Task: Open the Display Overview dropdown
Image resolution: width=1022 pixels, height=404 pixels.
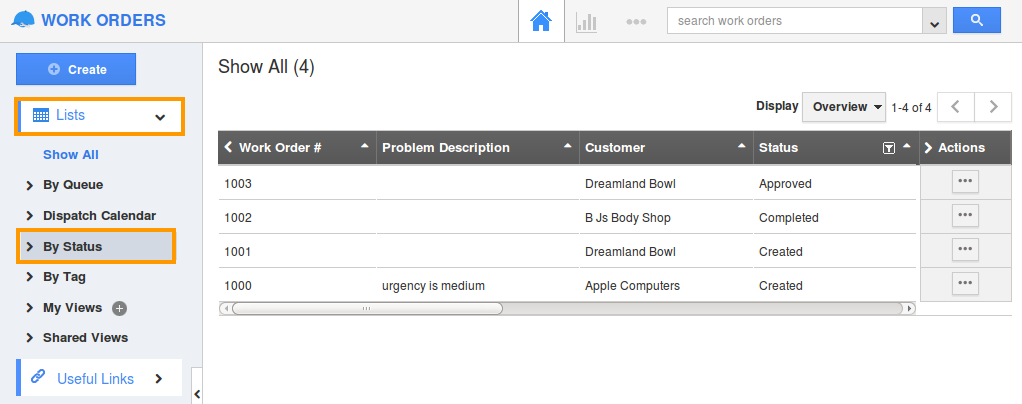Action: point(843,107)
